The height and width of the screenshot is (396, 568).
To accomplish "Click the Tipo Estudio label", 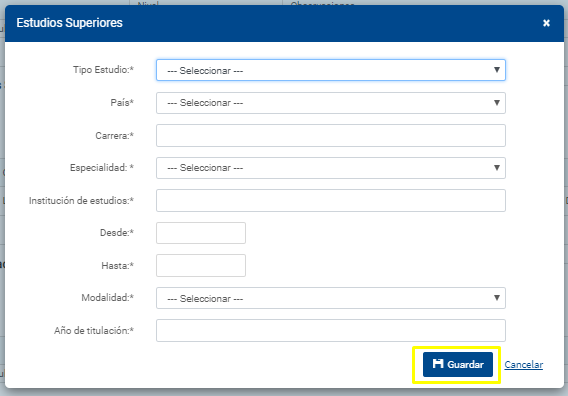I will [103, 70].
